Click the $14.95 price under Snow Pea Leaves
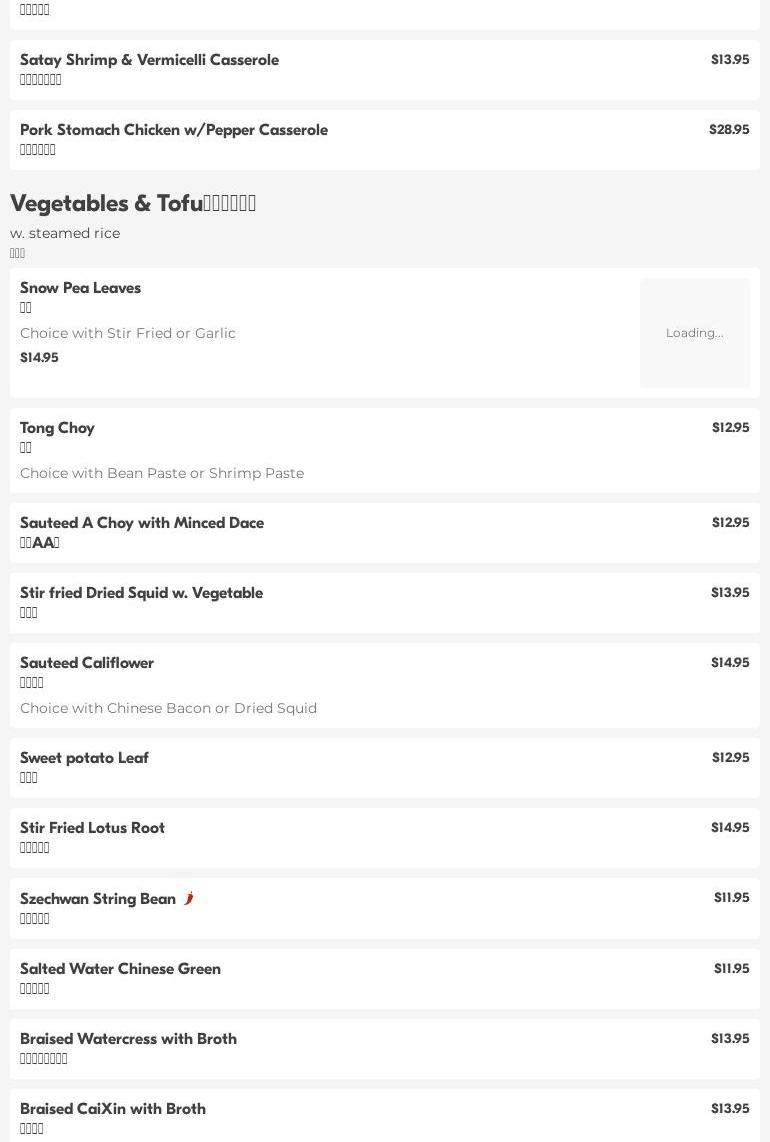 coord(39,358)
